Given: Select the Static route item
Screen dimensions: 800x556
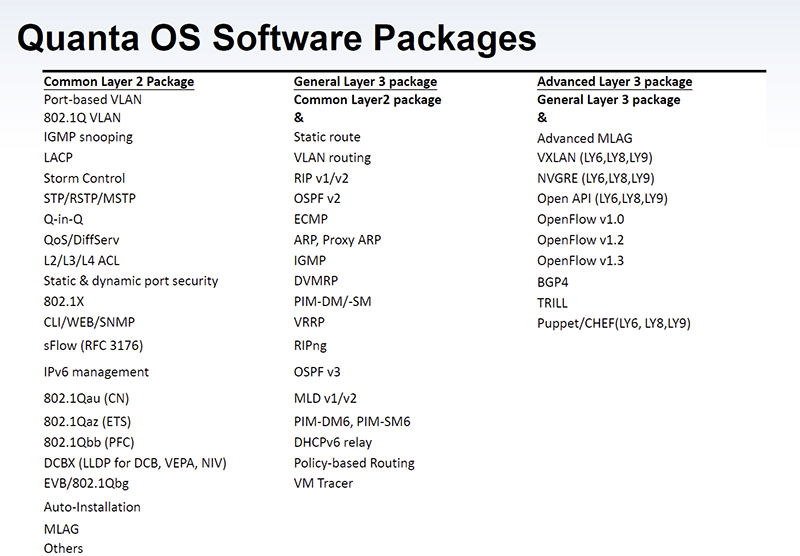Looking at the screenshot, I should pos(327,137).
